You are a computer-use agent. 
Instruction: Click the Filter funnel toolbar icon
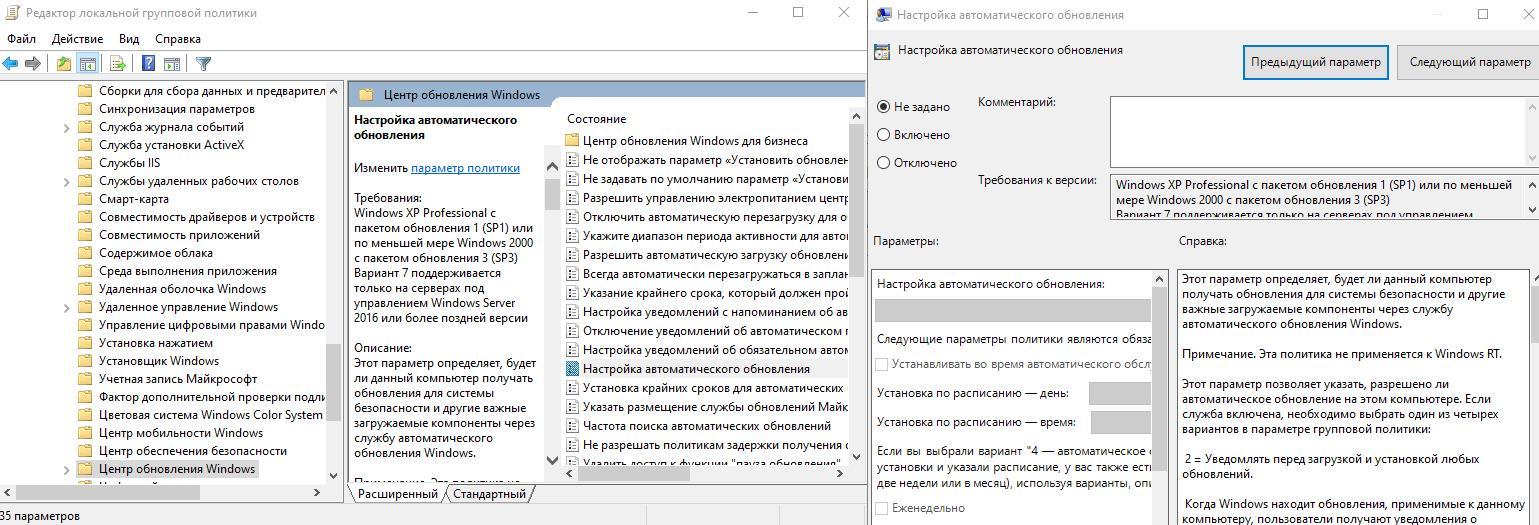[204, 64]
